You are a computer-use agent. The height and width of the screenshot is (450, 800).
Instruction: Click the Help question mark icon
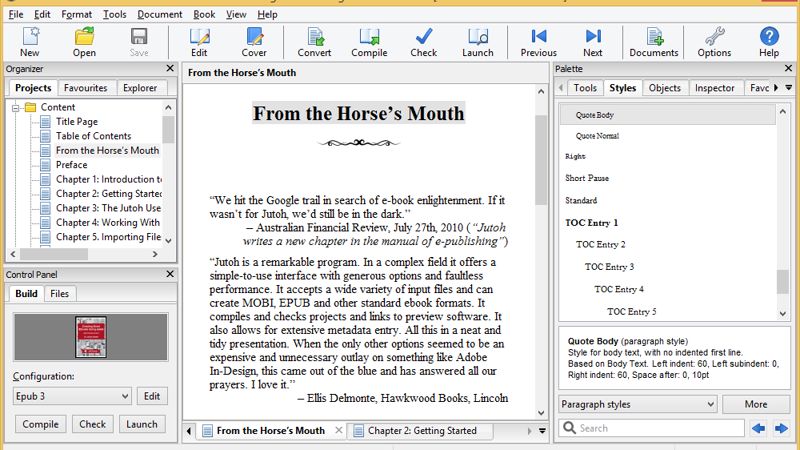769,41
